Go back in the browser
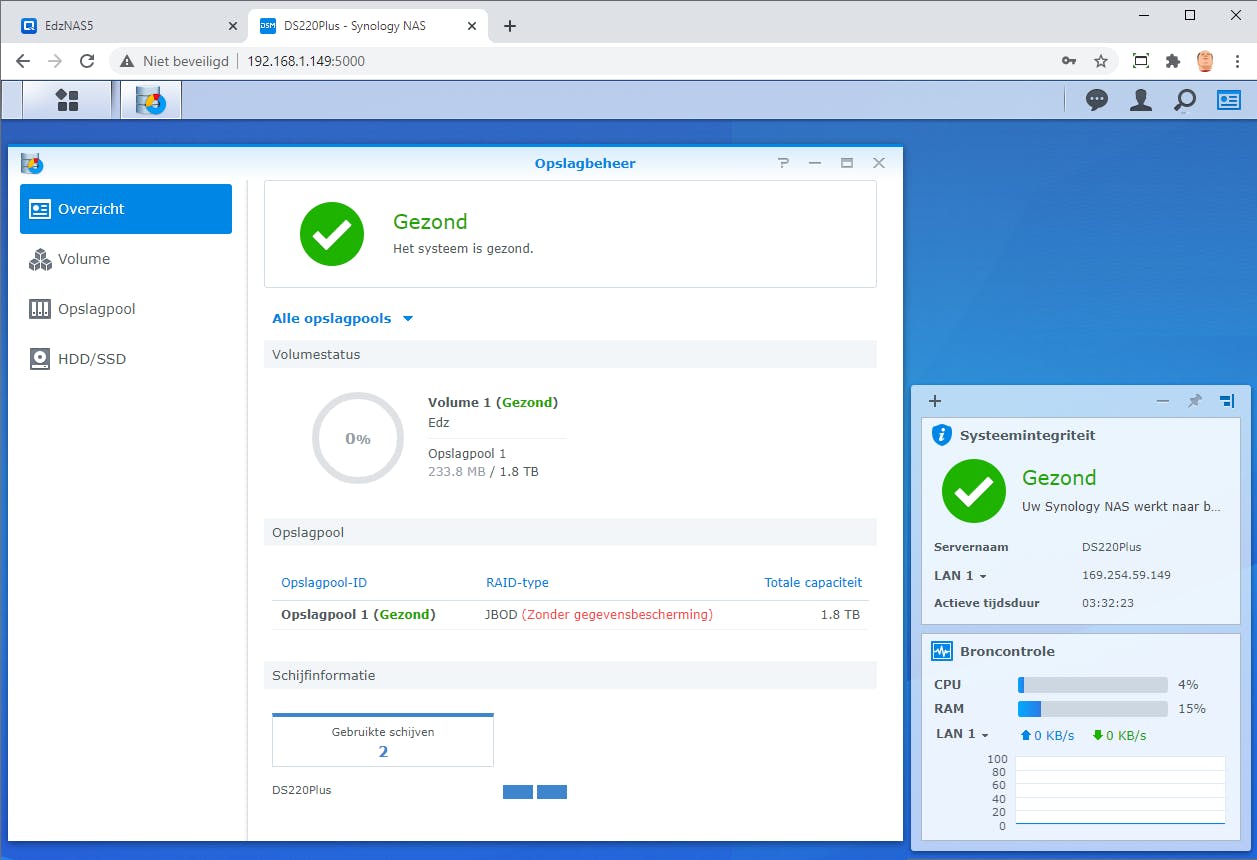The height and width of the screenshot is (860, 1257). (23, 61)
